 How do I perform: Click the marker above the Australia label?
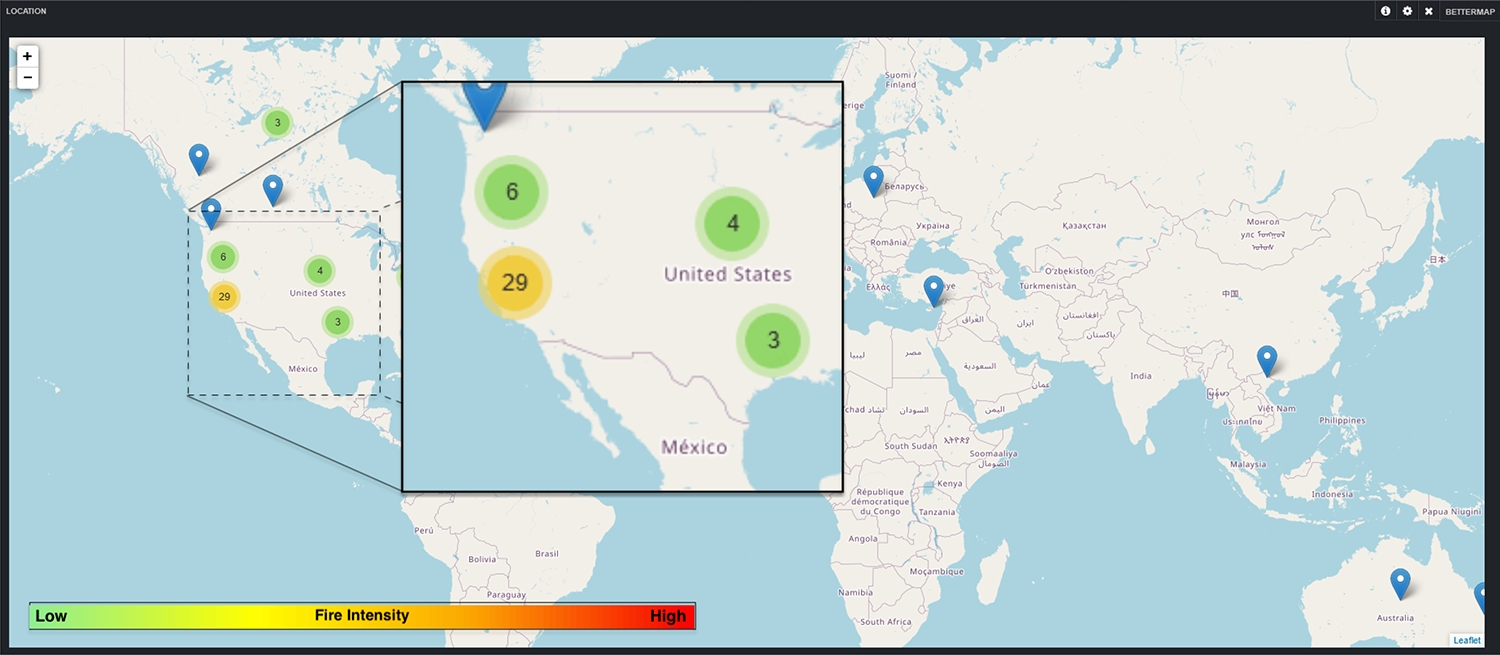point(1400,582)
